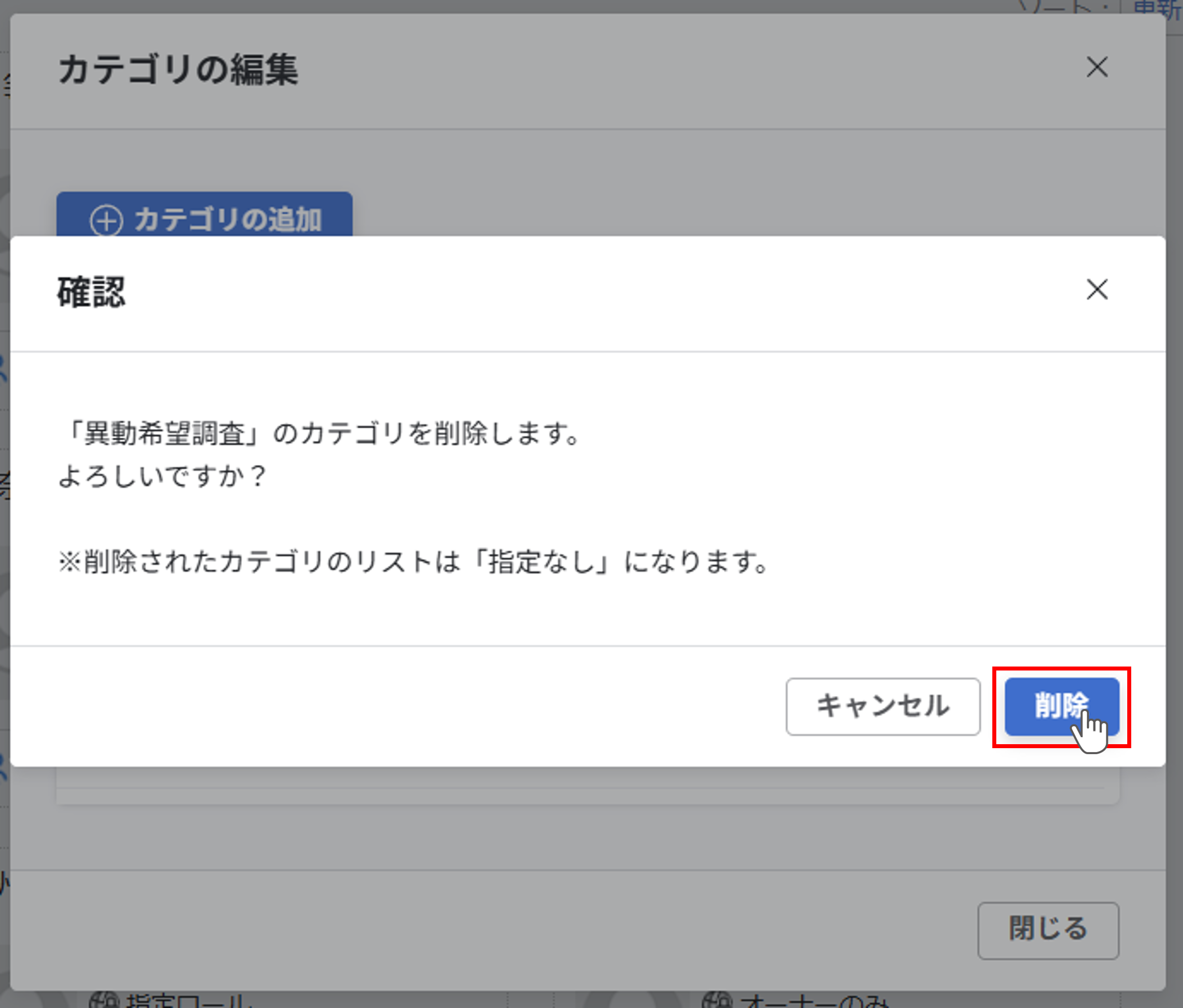Click the ※削除されたカテゴリ note text

coord(413,561)
